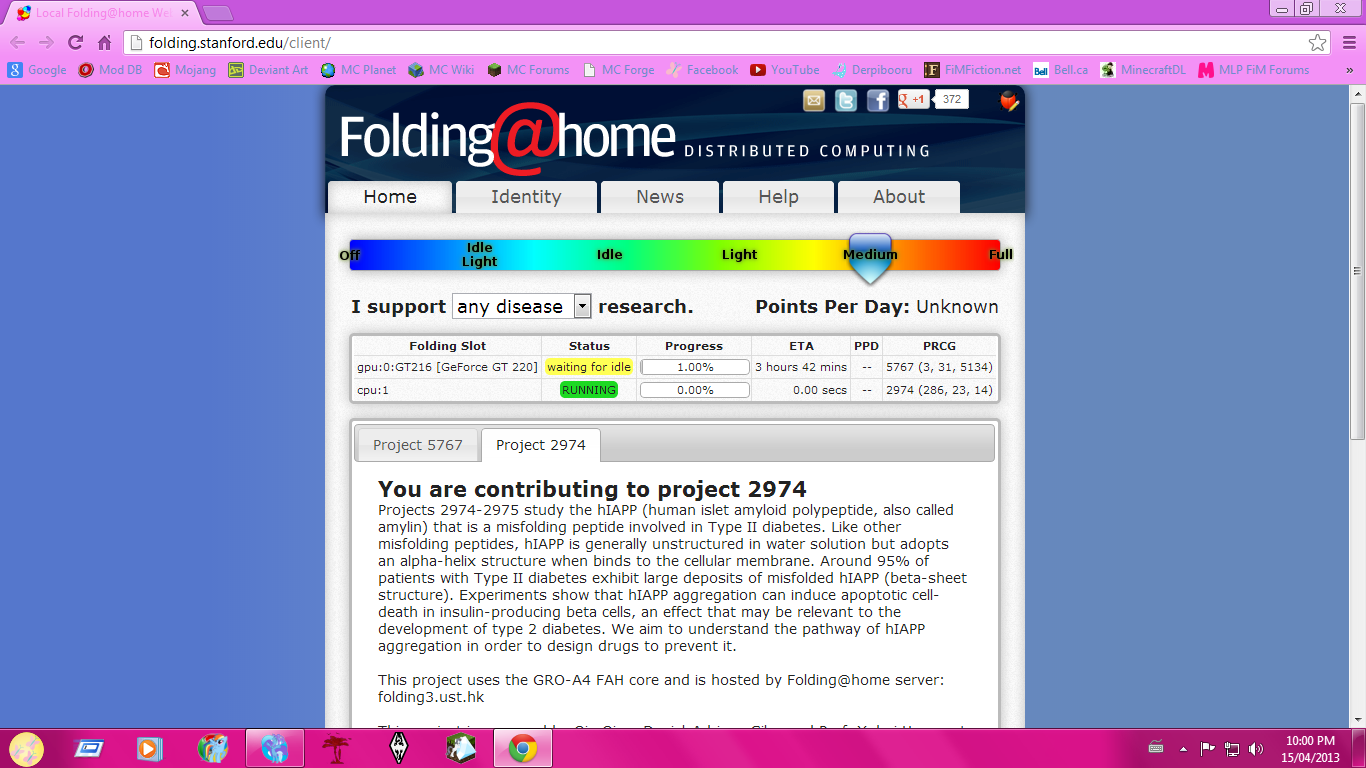The height and width of the screenshot is (768, 1366).
Task: Open Chrome menu icon
Action: pyautogui.click(x=1347, y=43)
